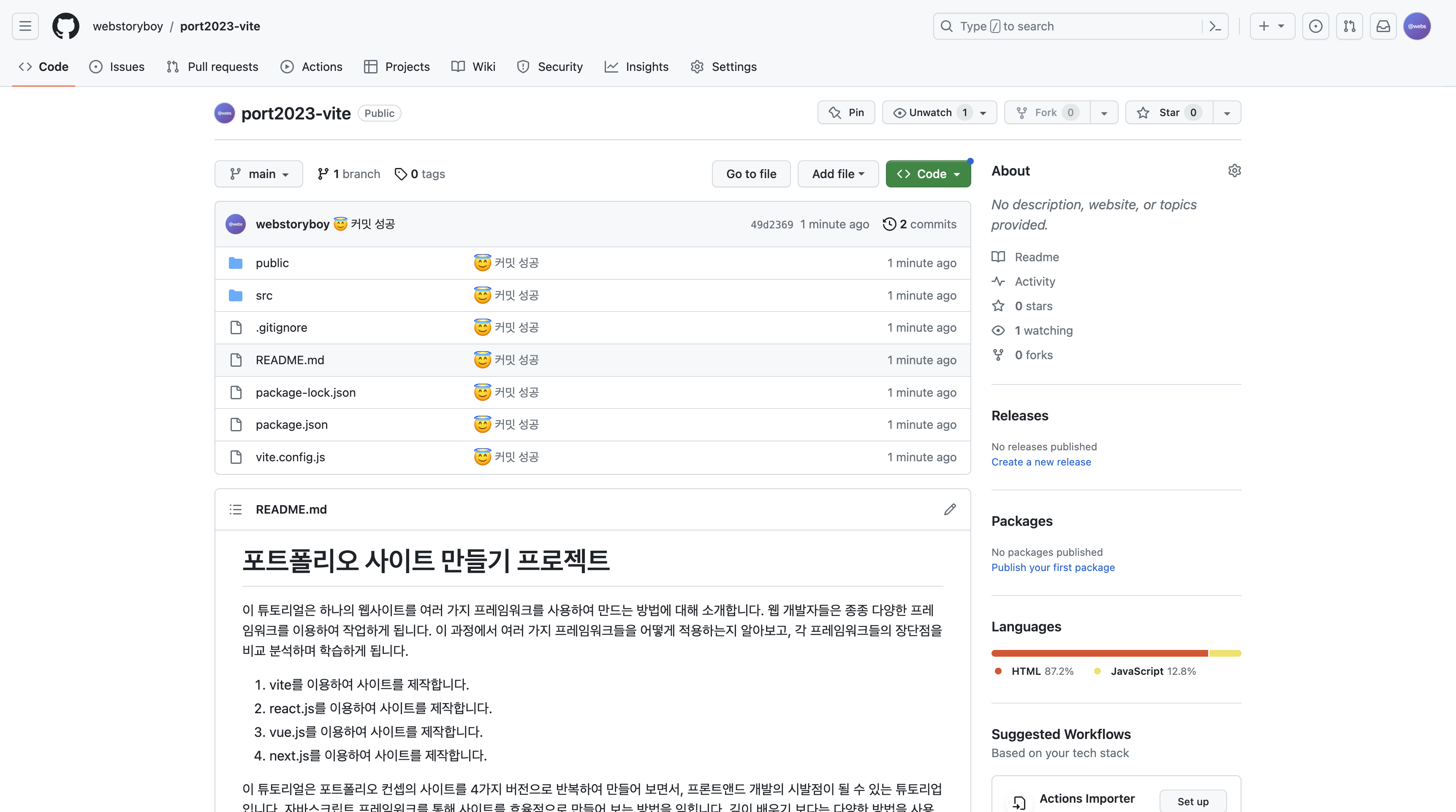Open the command palette icon in search
Viewport: 1456px width, 812px height.
pyautogui.click(x=1215, y=26)
